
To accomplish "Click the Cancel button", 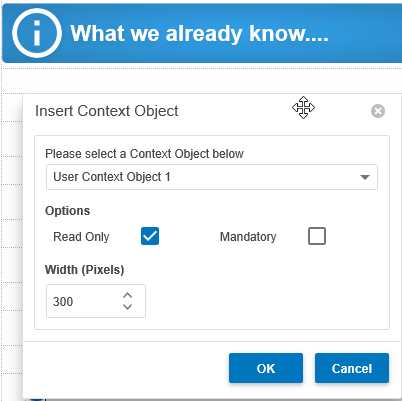I will coord(352,368).
